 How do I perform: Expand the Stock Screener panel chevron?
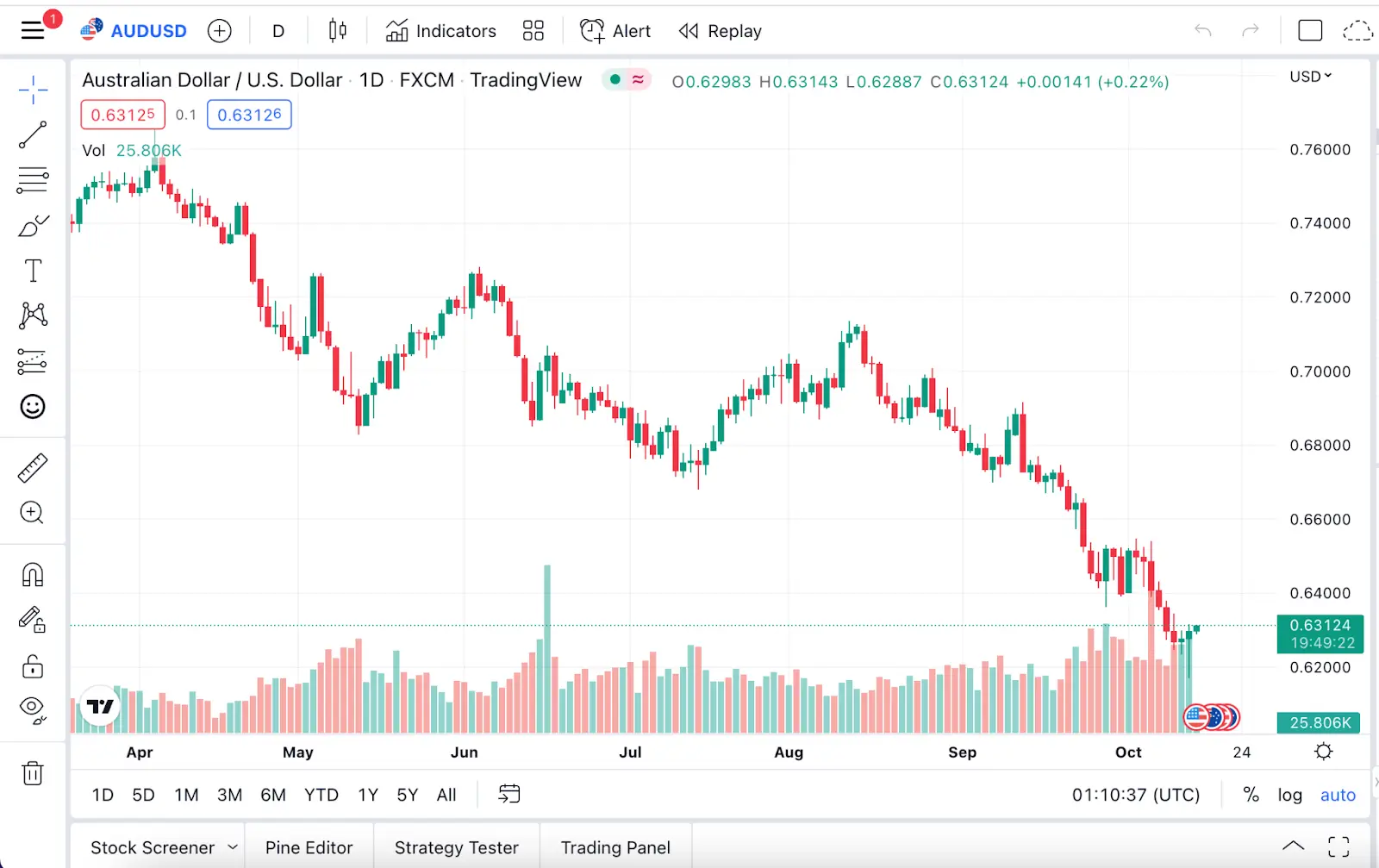click(231, 846)
